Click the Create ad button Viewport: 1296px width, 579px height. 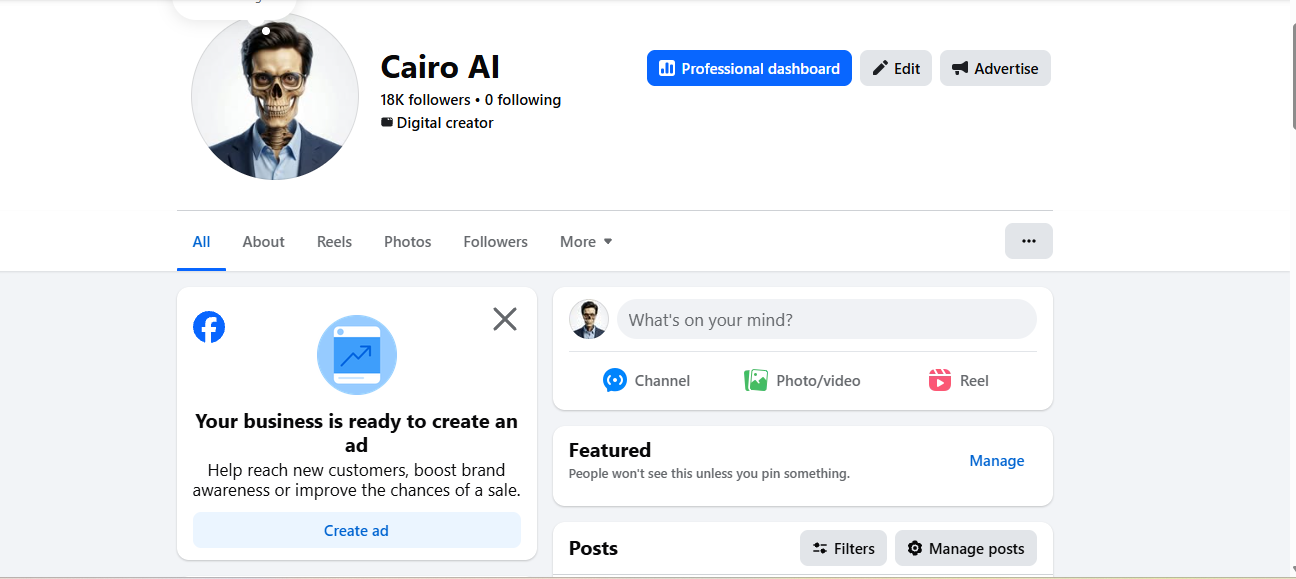357,530
